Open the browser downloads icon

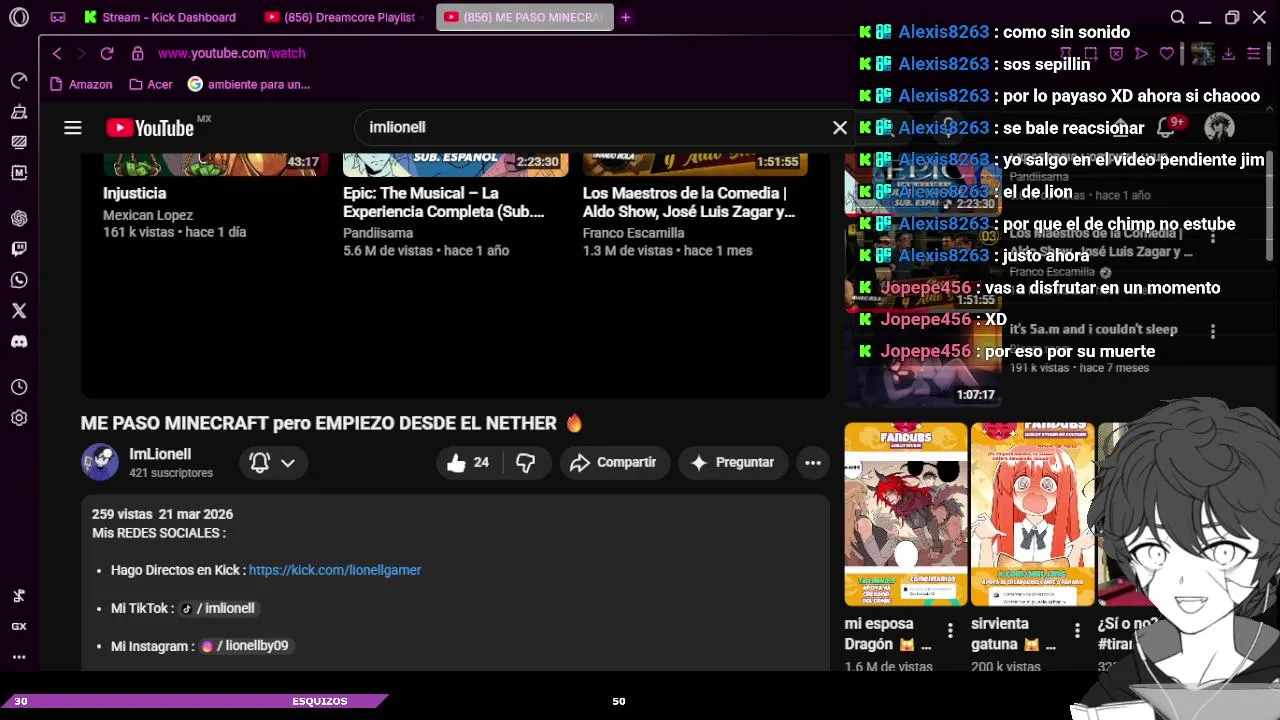[x=1228, y=53]
